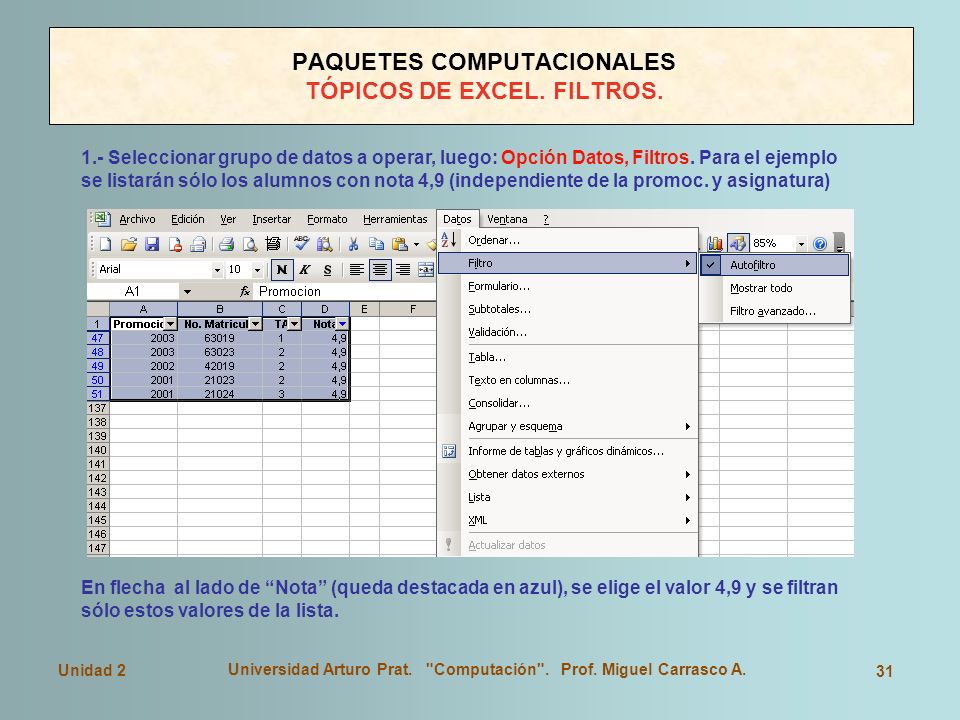Open the Nota column filter dropdown
This screenshot has width=960, height=720.
click(343, 324)
